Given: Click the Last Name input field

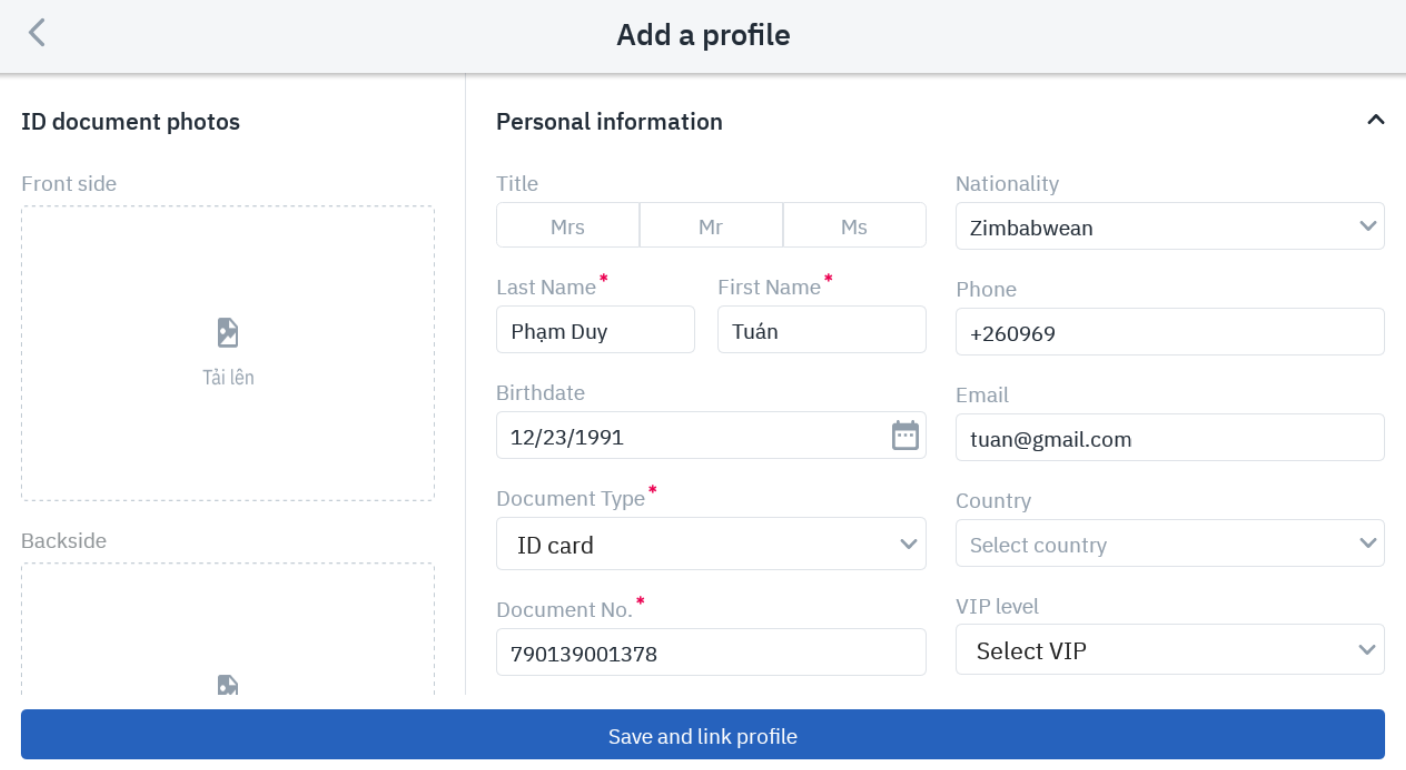Looking at the screenshot, I should (x=595, y=331).
